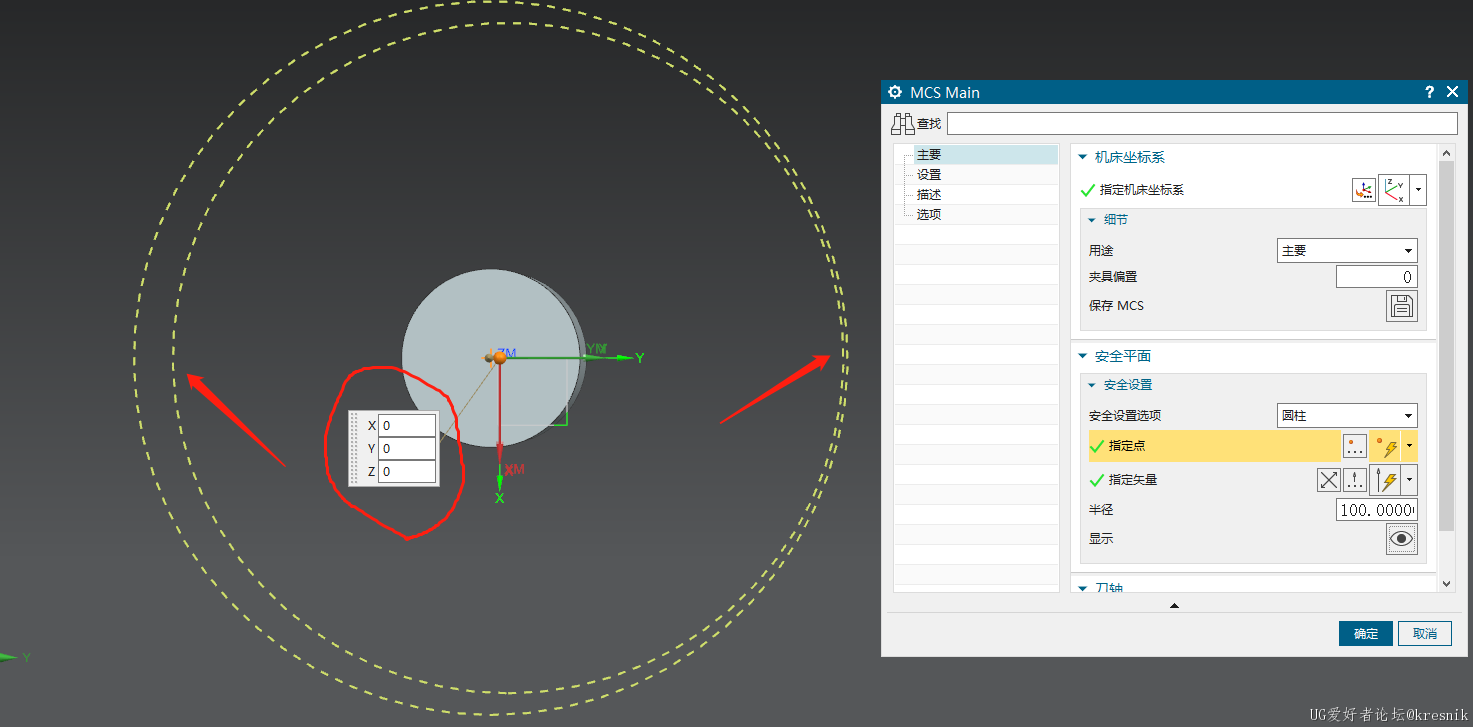The width and height of the screenshot is (1473, 727).
Task: Click the X coordinate input box
Action: (407, 425)
